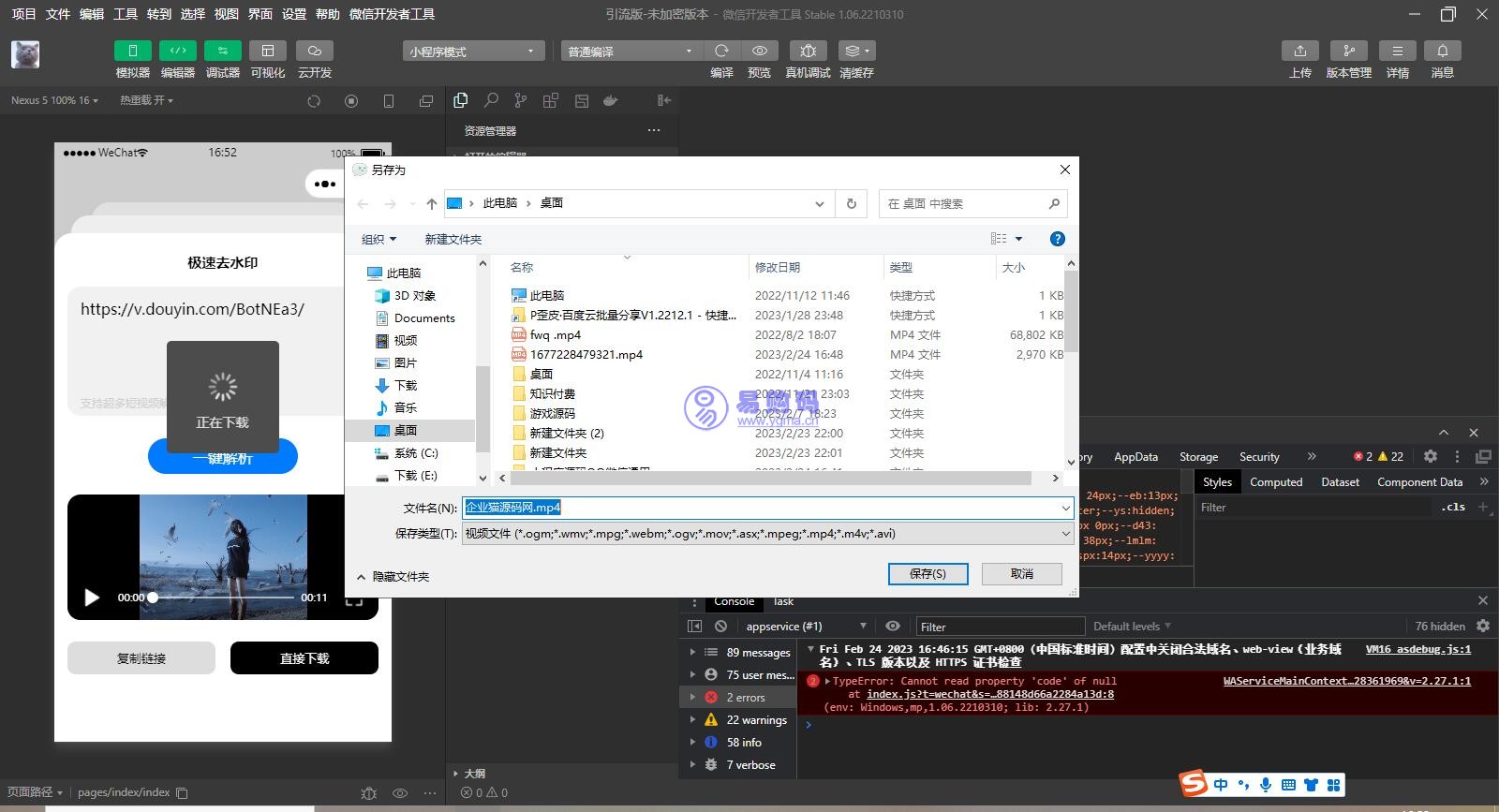Collapse folders with 隐藏文件夹 chevron
The height and width of the screenshot is (812, 1499).
(362, 577)
